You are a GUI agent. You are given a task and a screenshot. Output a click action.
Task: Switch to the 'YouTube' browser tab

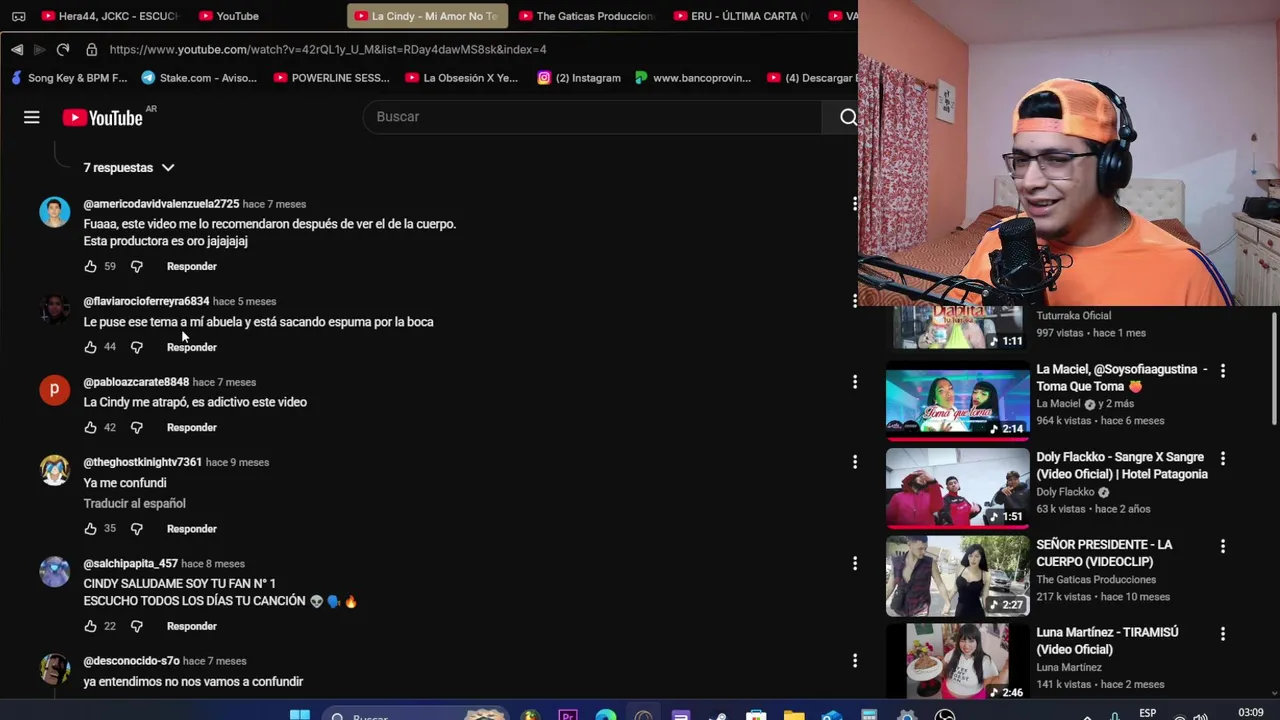(x=230, y=16)
